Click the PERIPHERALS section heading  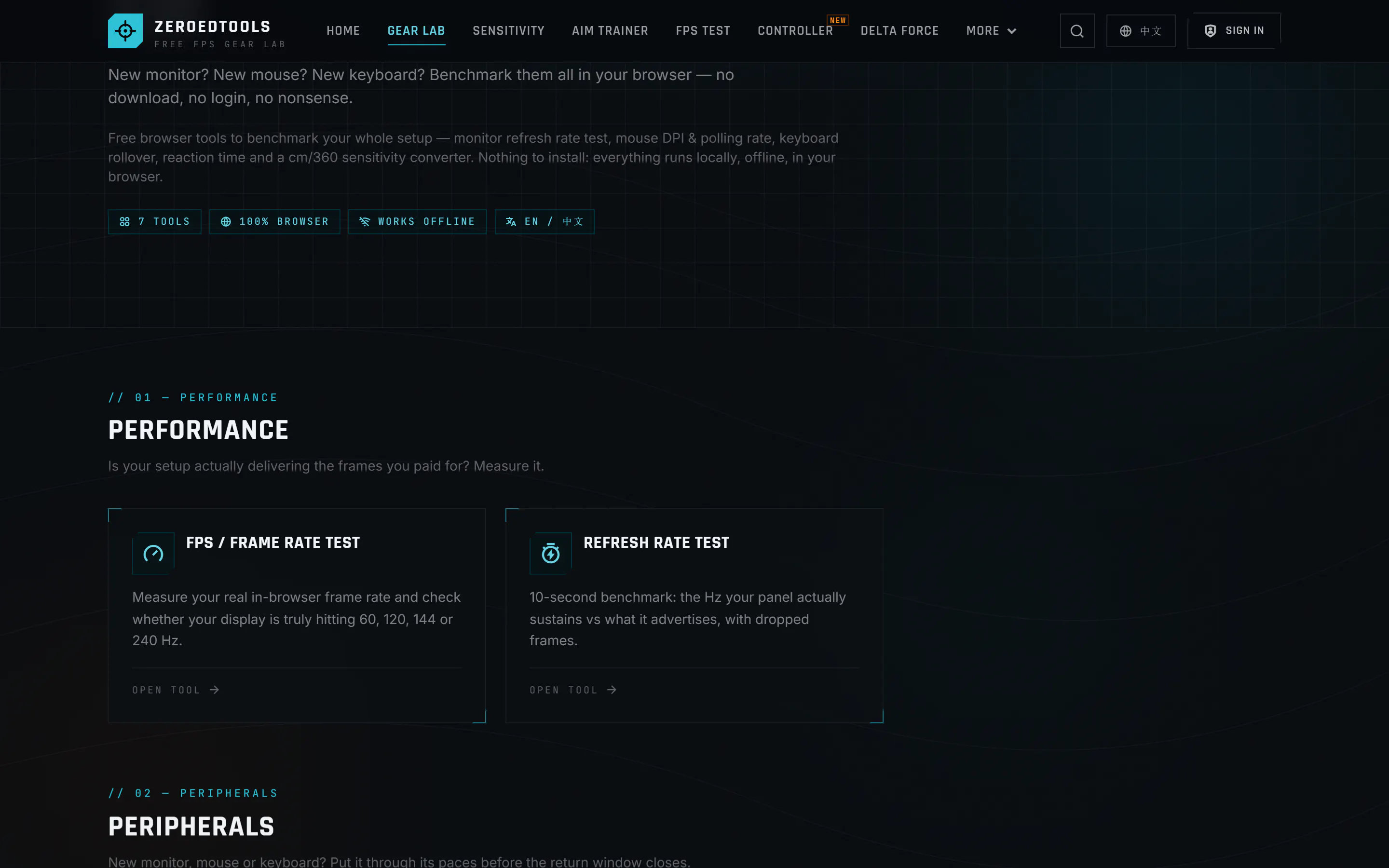[191, 827]
